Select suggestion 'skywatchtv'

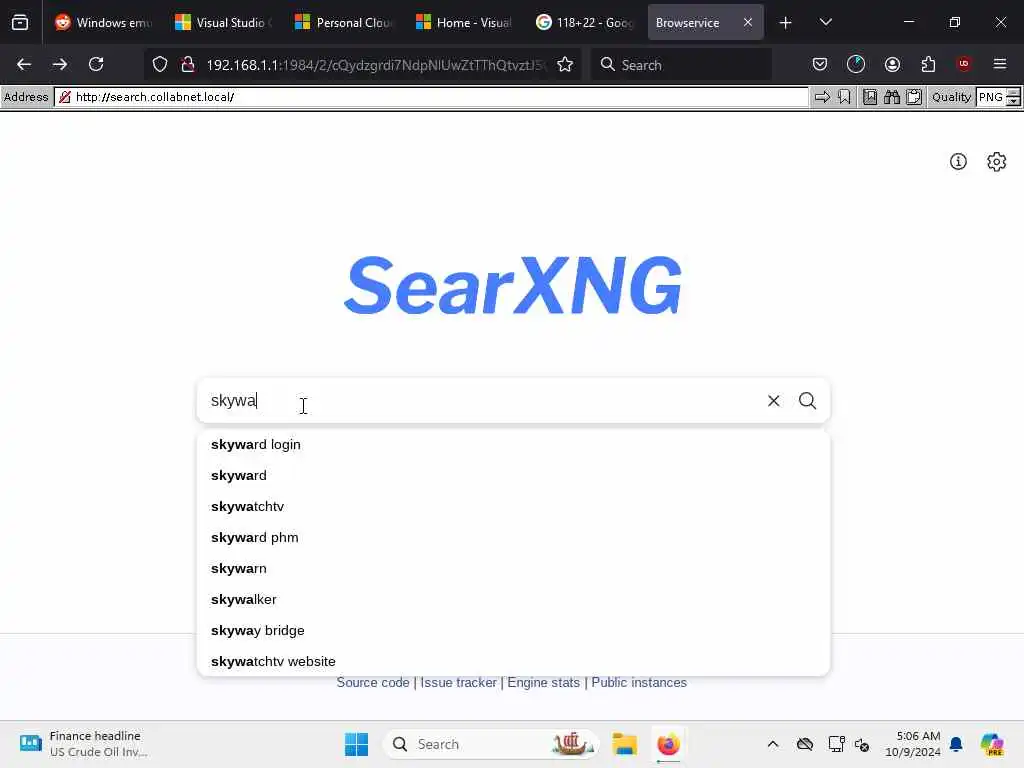[x=513, y=507]
